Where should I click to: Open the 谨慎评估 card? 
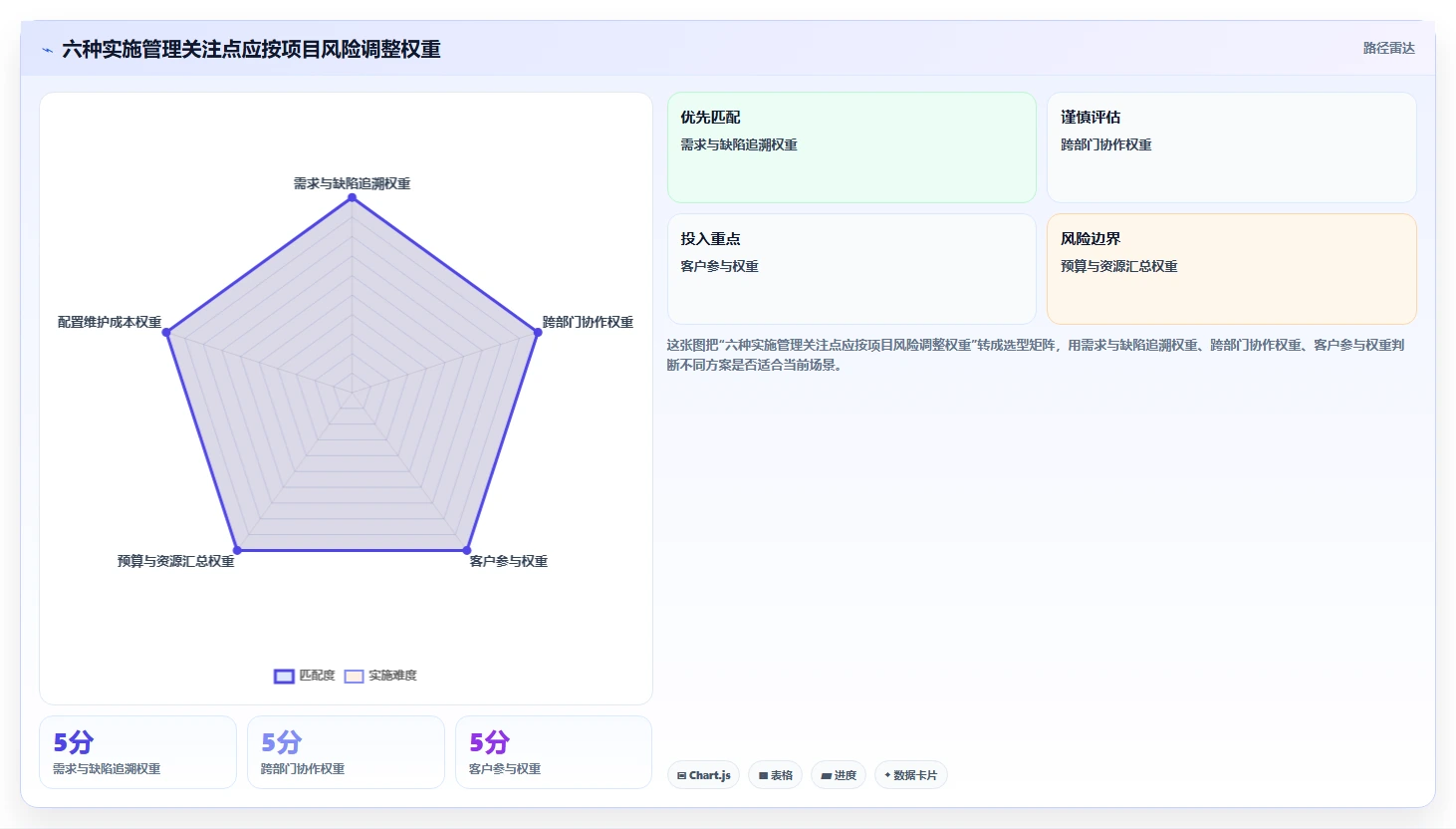[1232, 147]
